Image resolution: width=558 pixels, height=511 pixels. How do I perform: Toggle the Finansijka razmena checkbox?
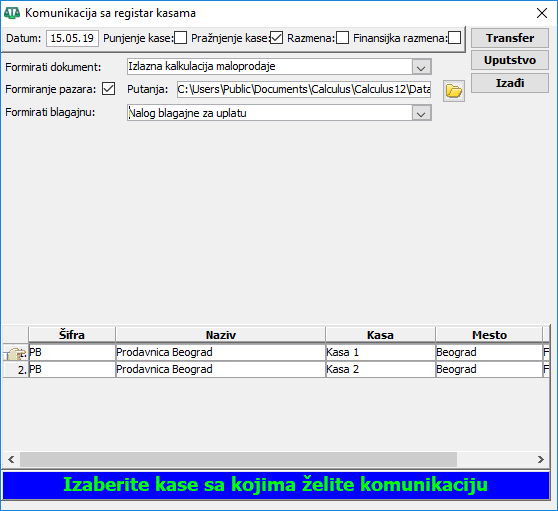pos(454,38)
